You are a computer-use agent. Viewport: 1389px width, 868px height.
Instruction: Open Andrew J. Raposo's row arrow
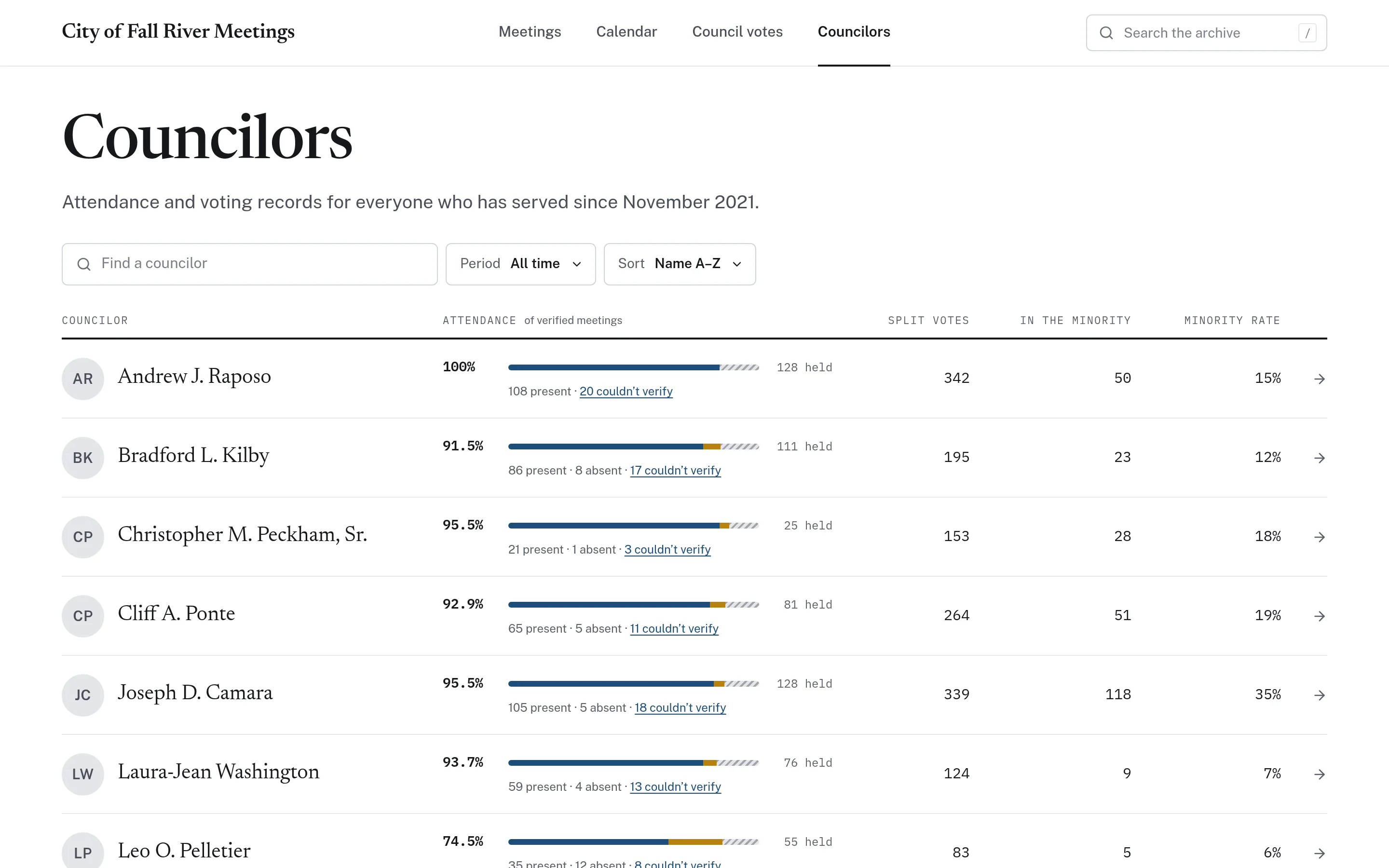[1319, 379]
